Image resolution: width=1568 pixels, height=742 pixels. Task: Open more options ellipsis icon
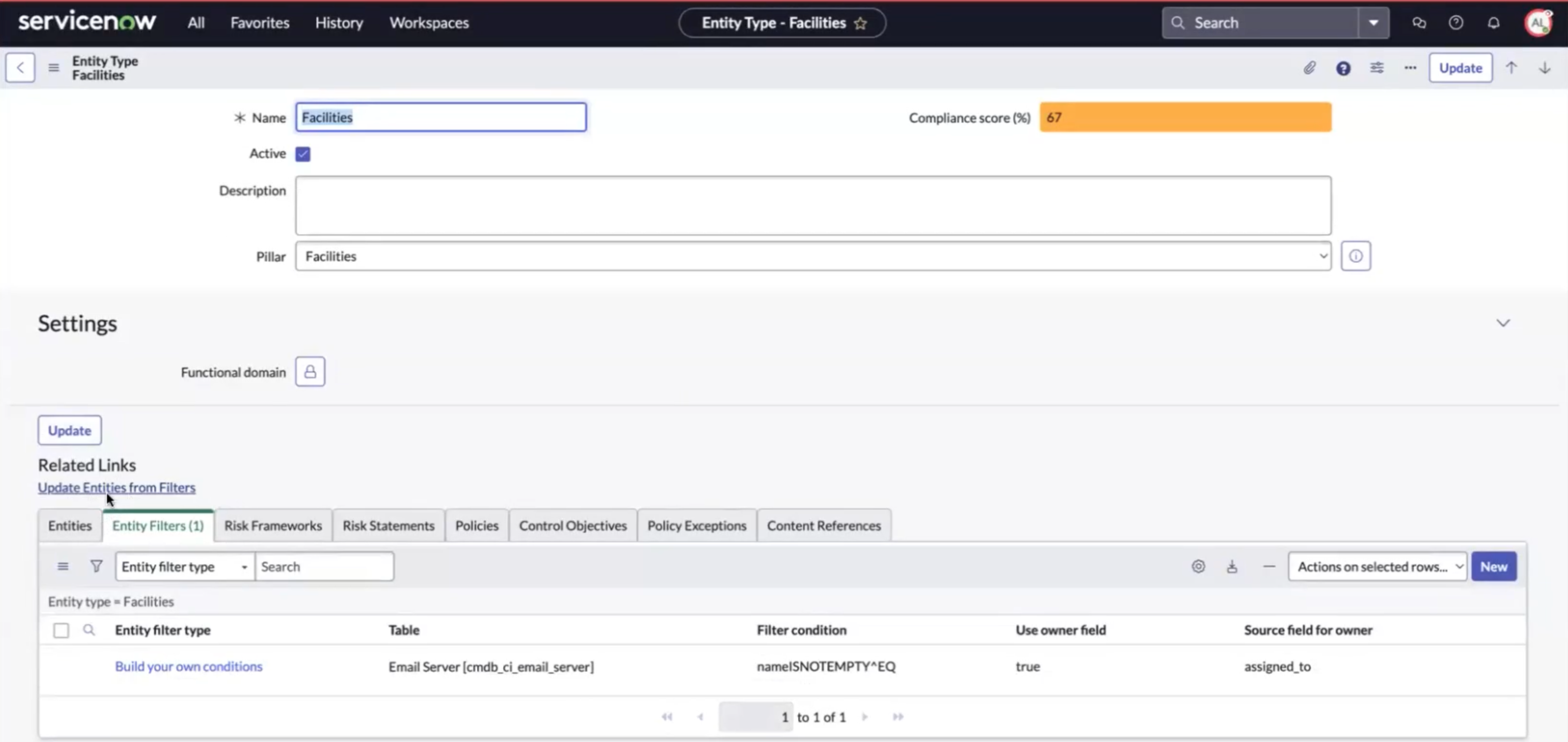tap(1410, 68)
